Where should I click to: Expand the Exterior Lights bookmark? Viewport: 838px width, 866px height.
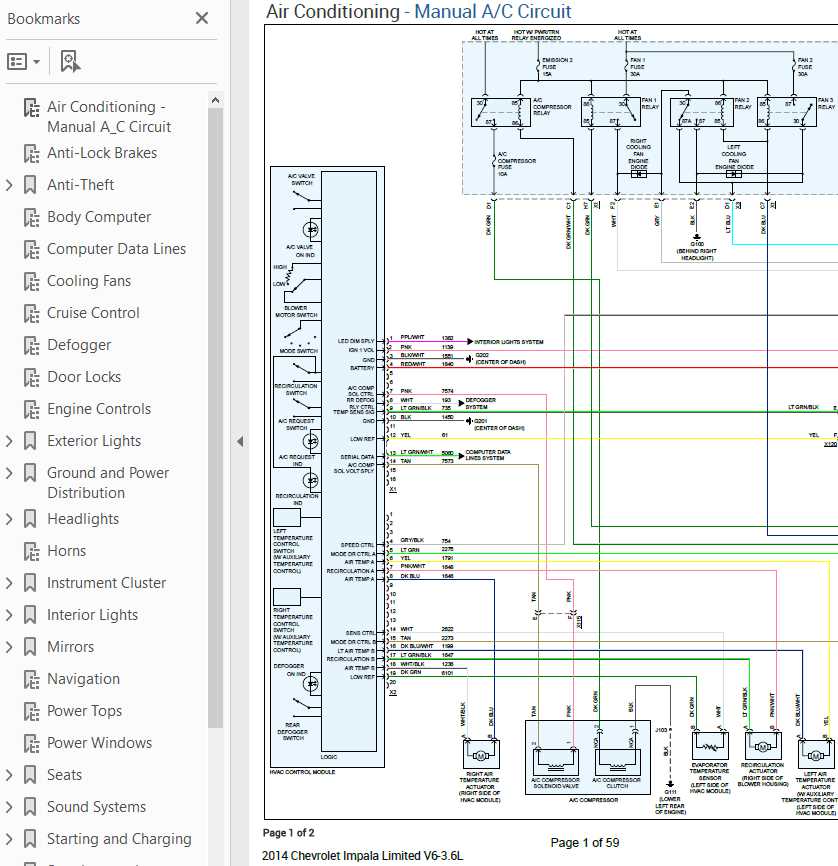coord(9,441)
